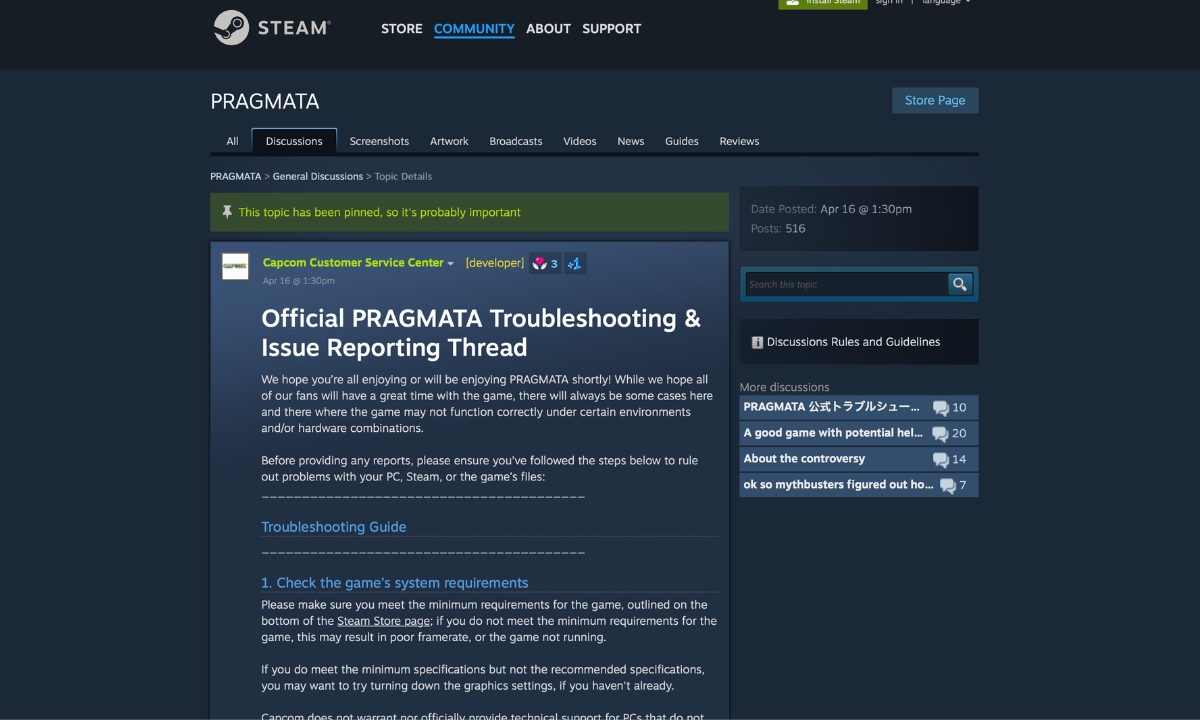The width and height of the screenshot is (1200, 720).
Task: Click the PRAGMATA breadcrumb link
Action: 236,176
